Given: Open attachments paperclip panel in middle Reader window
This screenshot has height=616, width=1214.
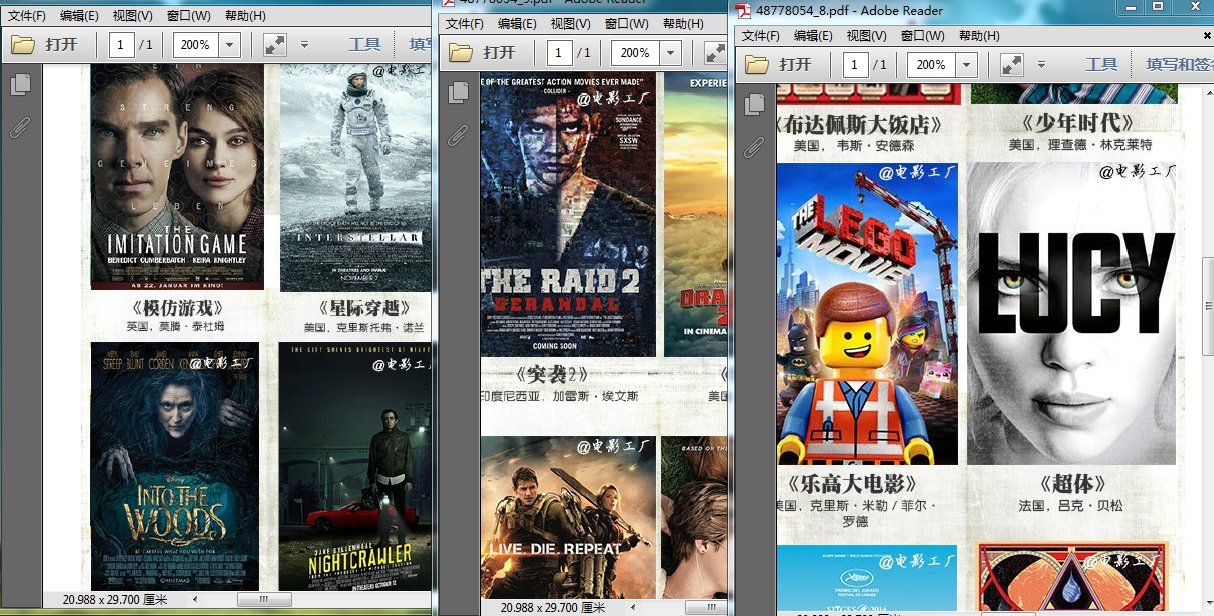Looking at the screenshot, I should pyautogui.click(x=458, y=135).
